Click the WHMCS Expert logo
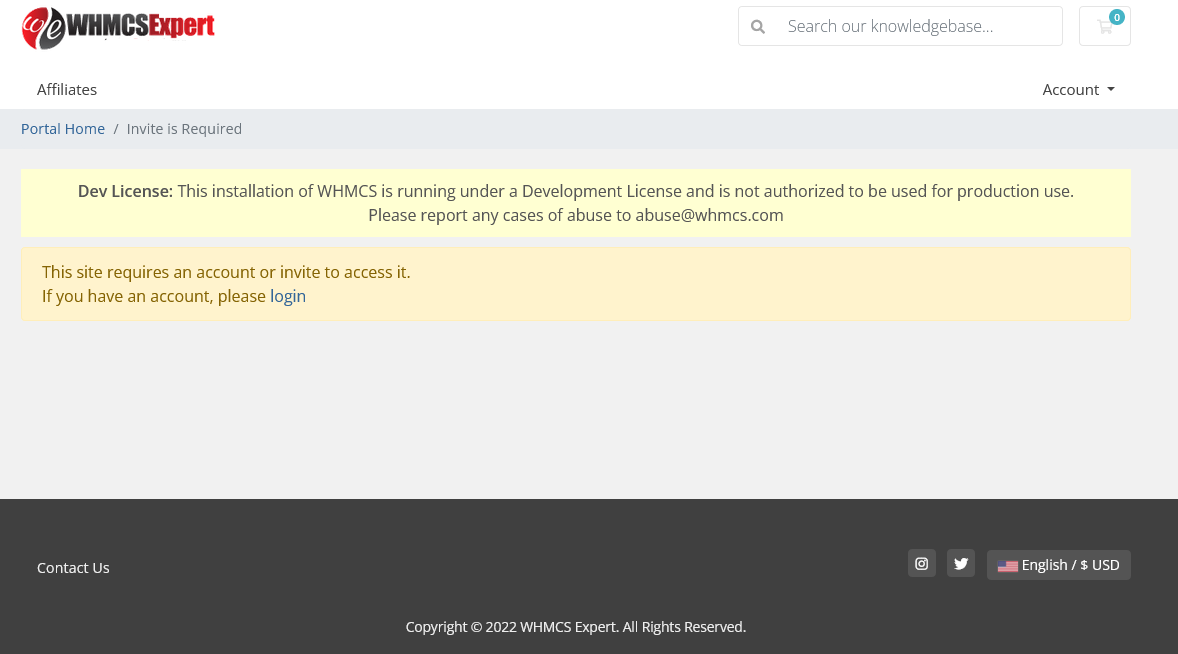This screenshot has height=654, width=1178. 118,28
